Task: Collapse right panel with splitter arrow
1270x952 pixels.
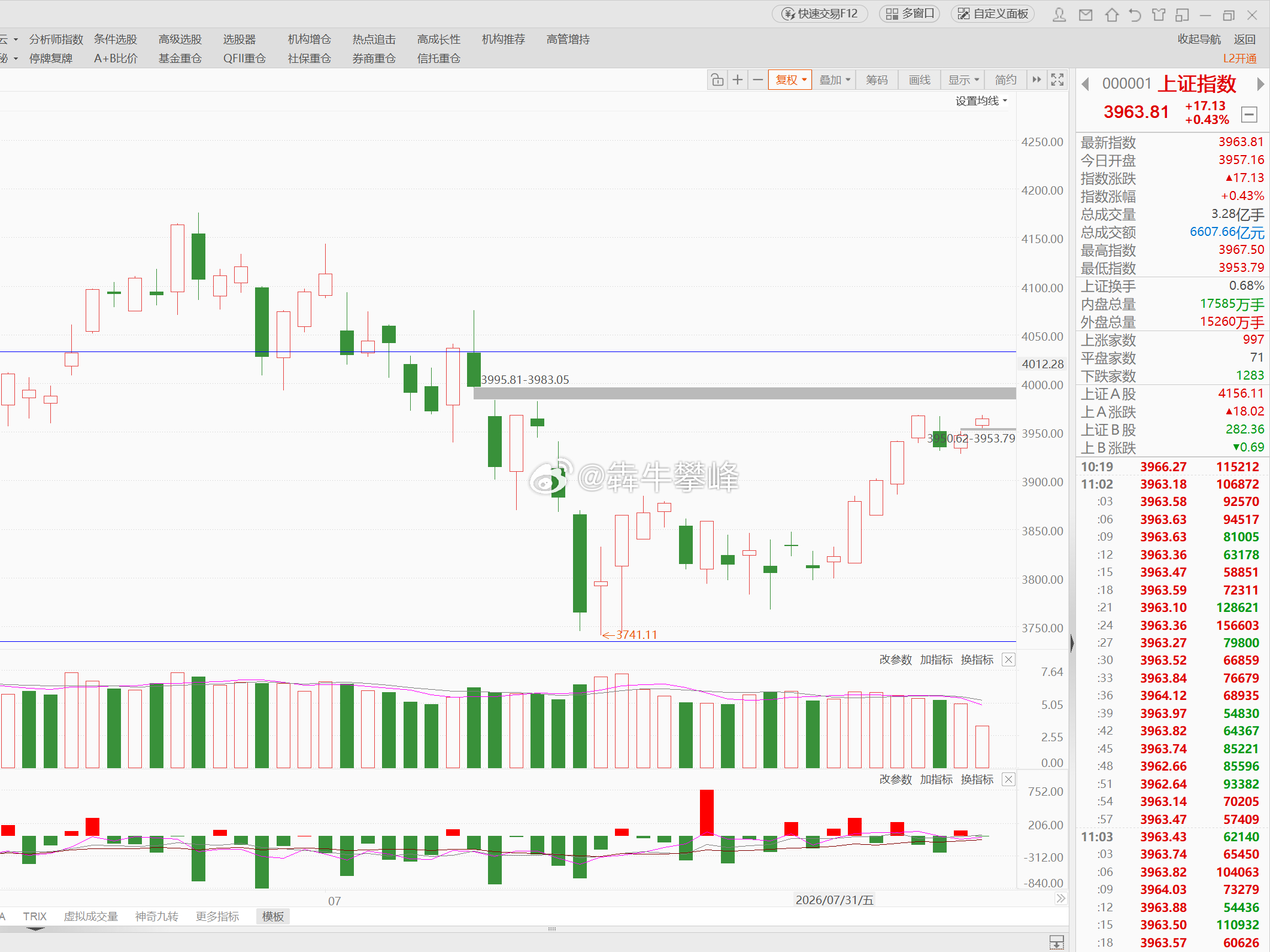Action: coord(1072,643)
